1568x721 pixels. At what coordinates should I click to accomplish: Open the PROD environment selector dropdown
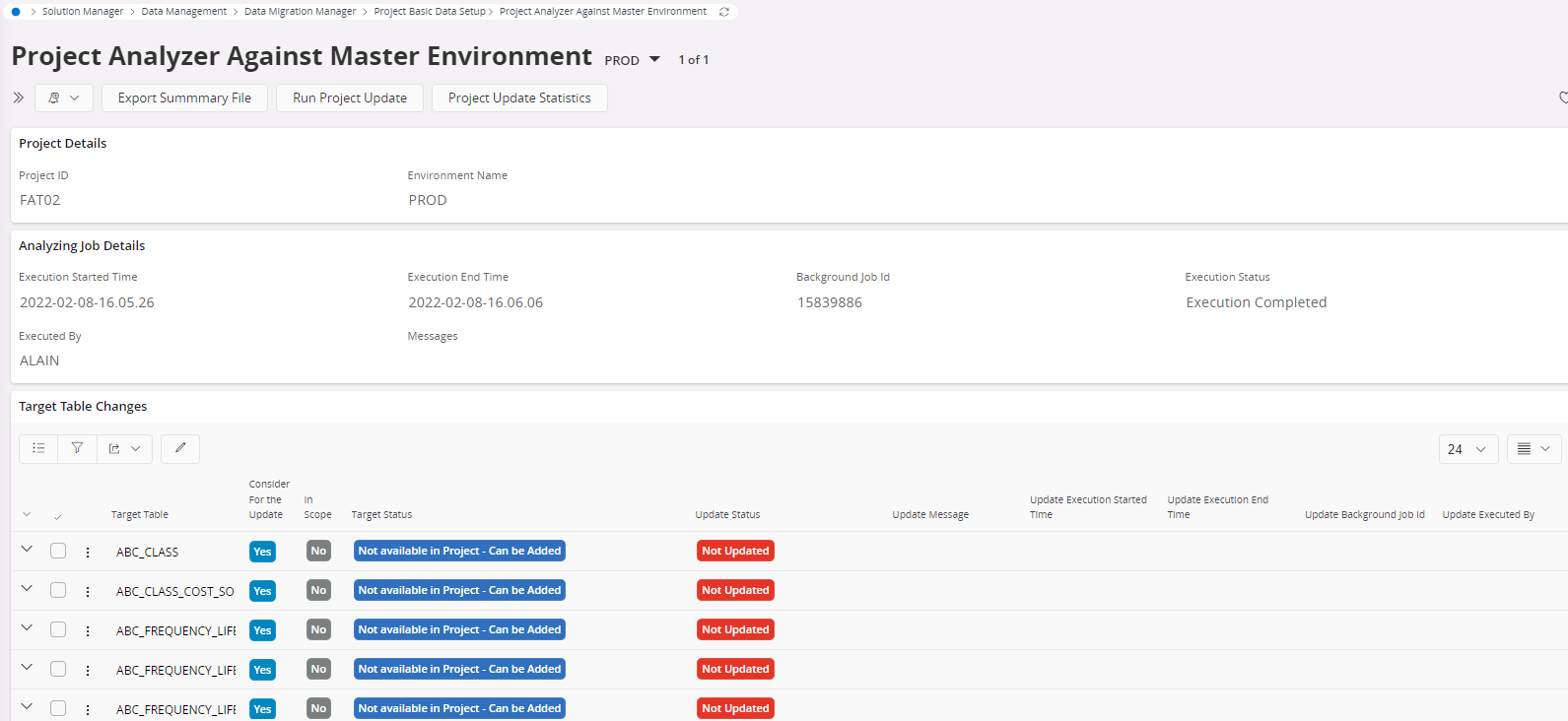tap(654, 60)
